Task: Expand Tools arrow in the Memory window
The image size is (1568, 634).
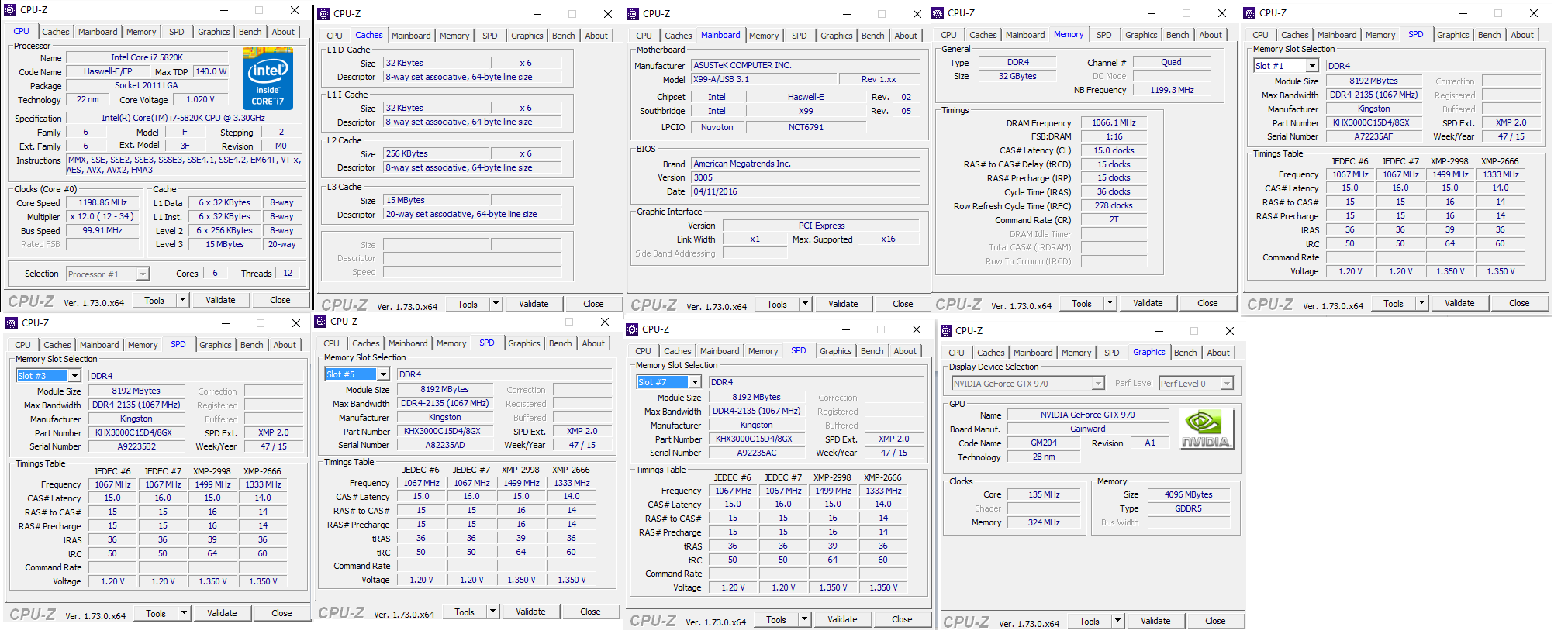Action: 1110,303
